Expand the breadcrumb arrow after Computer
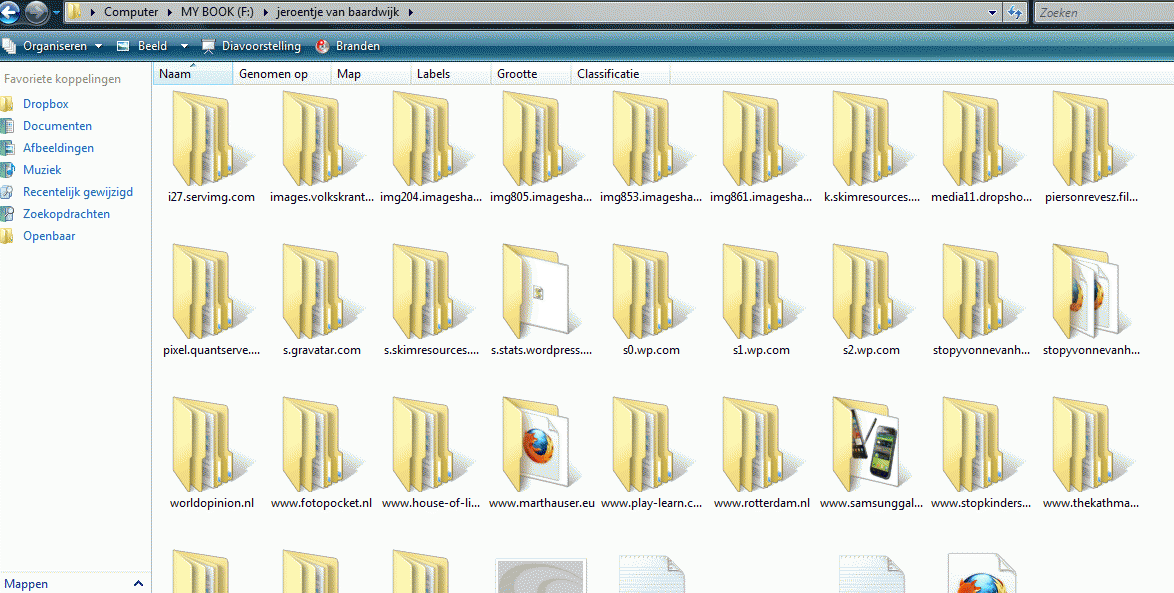 [x=168, y=13]
